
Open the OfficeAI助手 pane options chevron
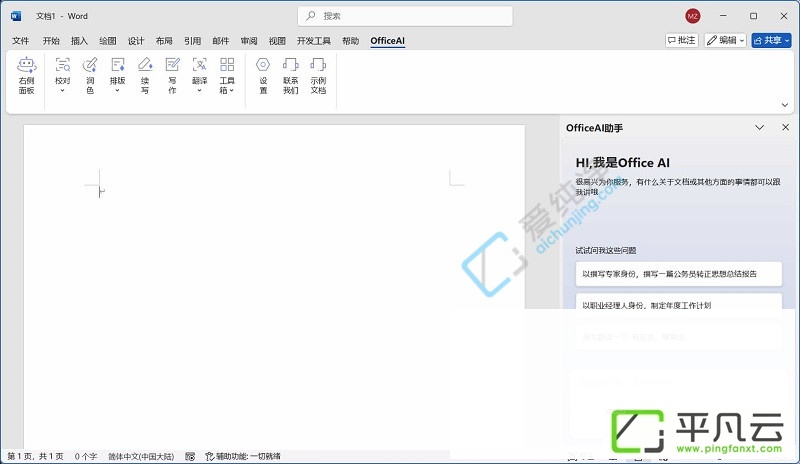760,127
